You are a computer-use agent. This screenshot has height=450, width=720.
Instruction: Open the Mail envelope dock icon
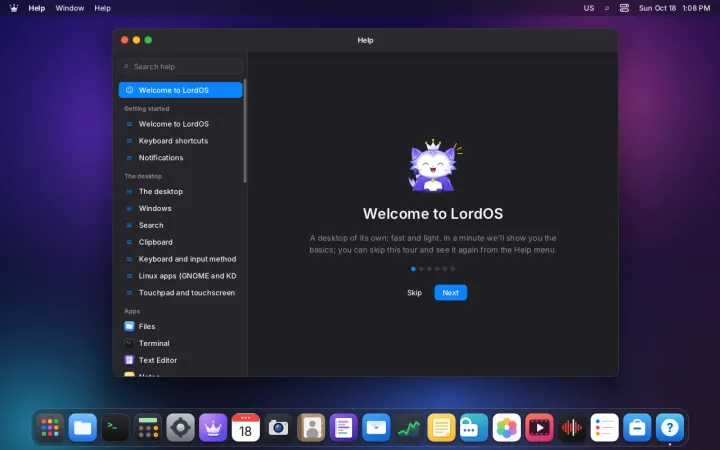point(376,428)
